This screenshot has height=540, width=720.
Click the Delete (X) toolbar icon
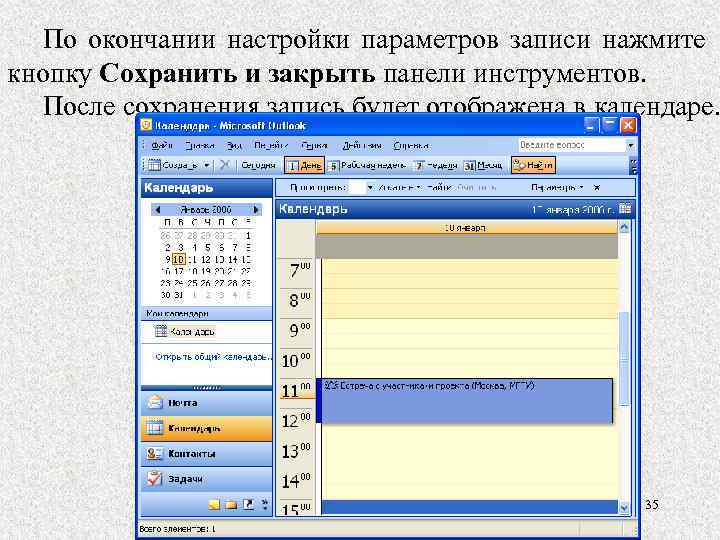click(225, 165)
